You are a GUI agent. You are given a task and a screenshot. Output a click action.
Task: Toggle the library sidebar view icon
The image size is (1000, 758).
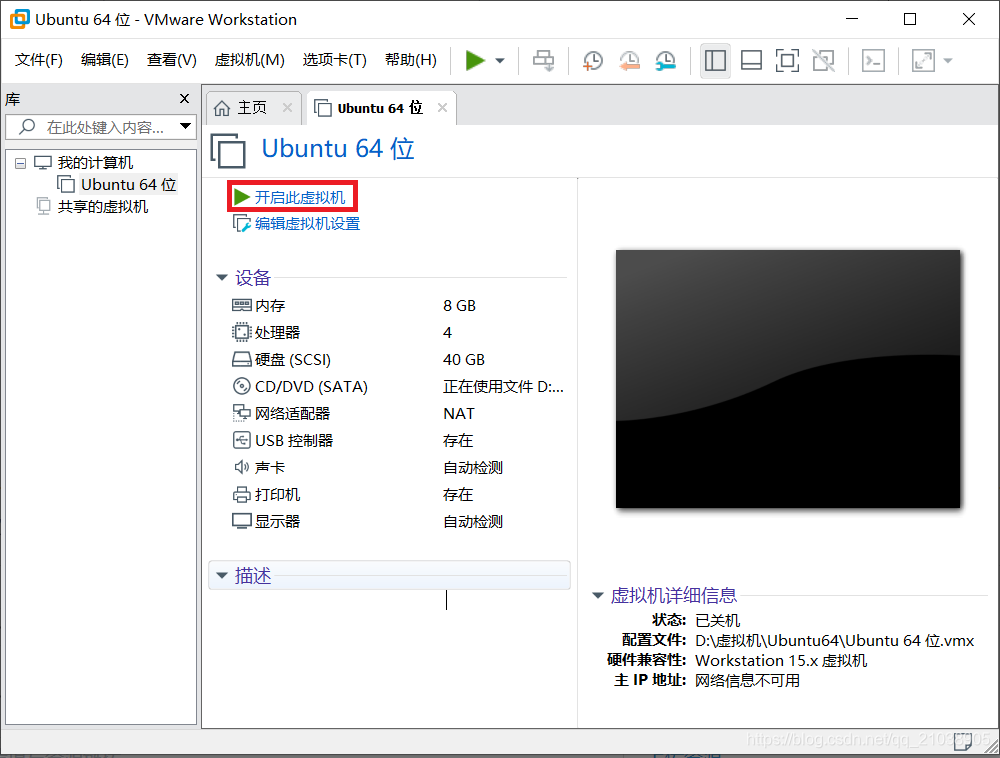715,61
